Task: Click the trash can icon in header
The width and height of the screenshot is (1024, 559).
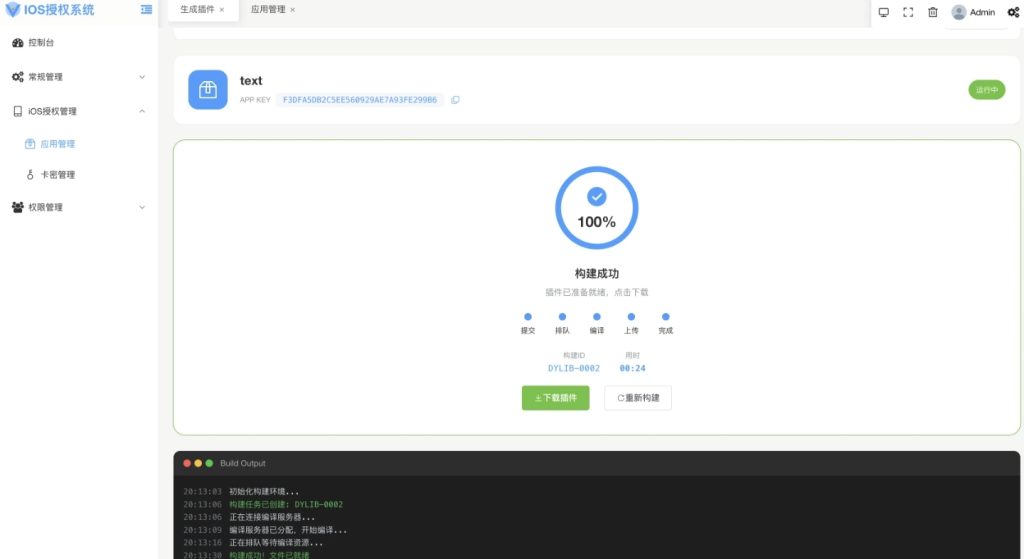Action: (x=933, y=12)
